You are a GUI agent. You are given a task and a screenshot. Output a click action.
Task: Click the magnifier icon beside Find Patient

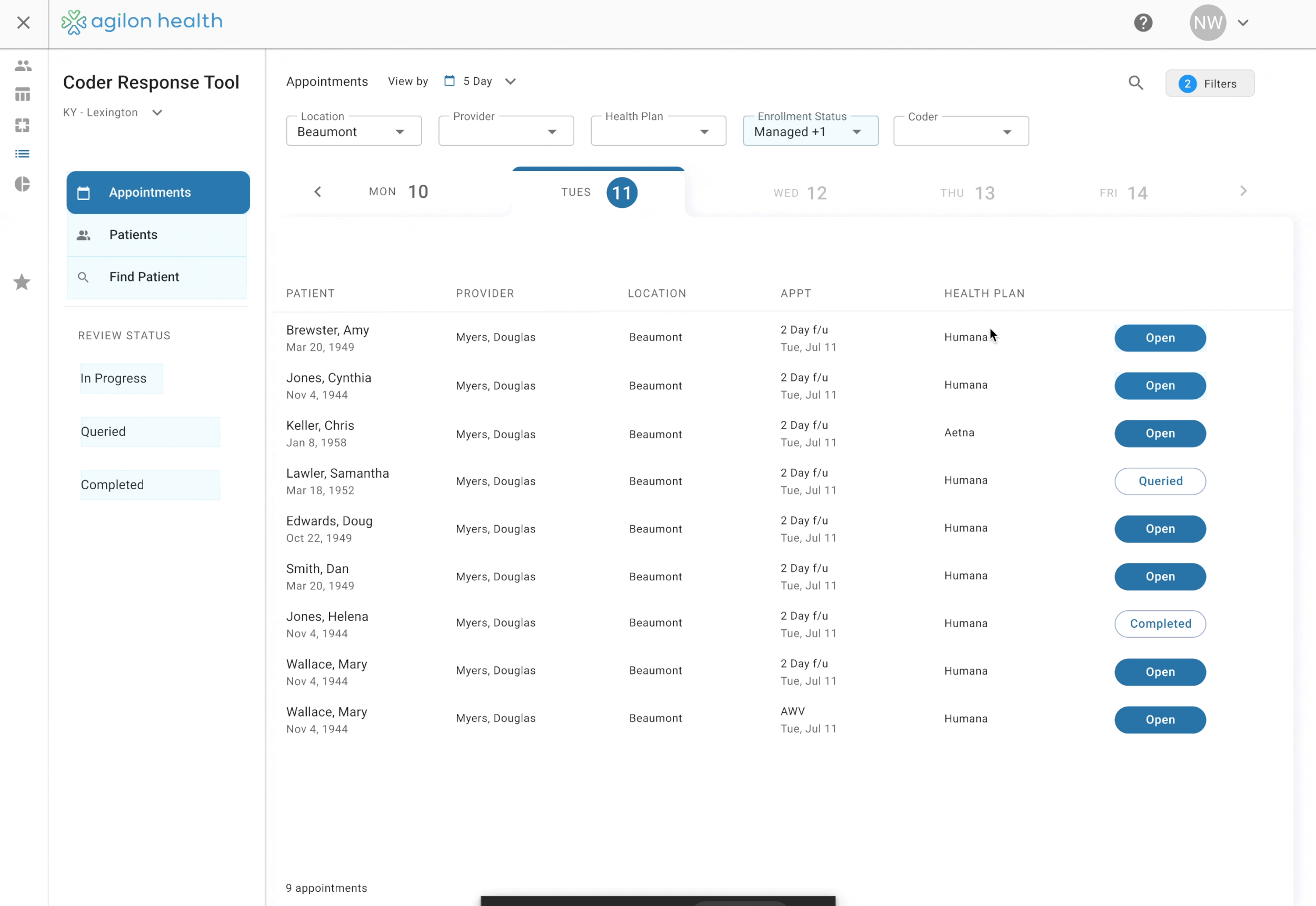(83, 277)
